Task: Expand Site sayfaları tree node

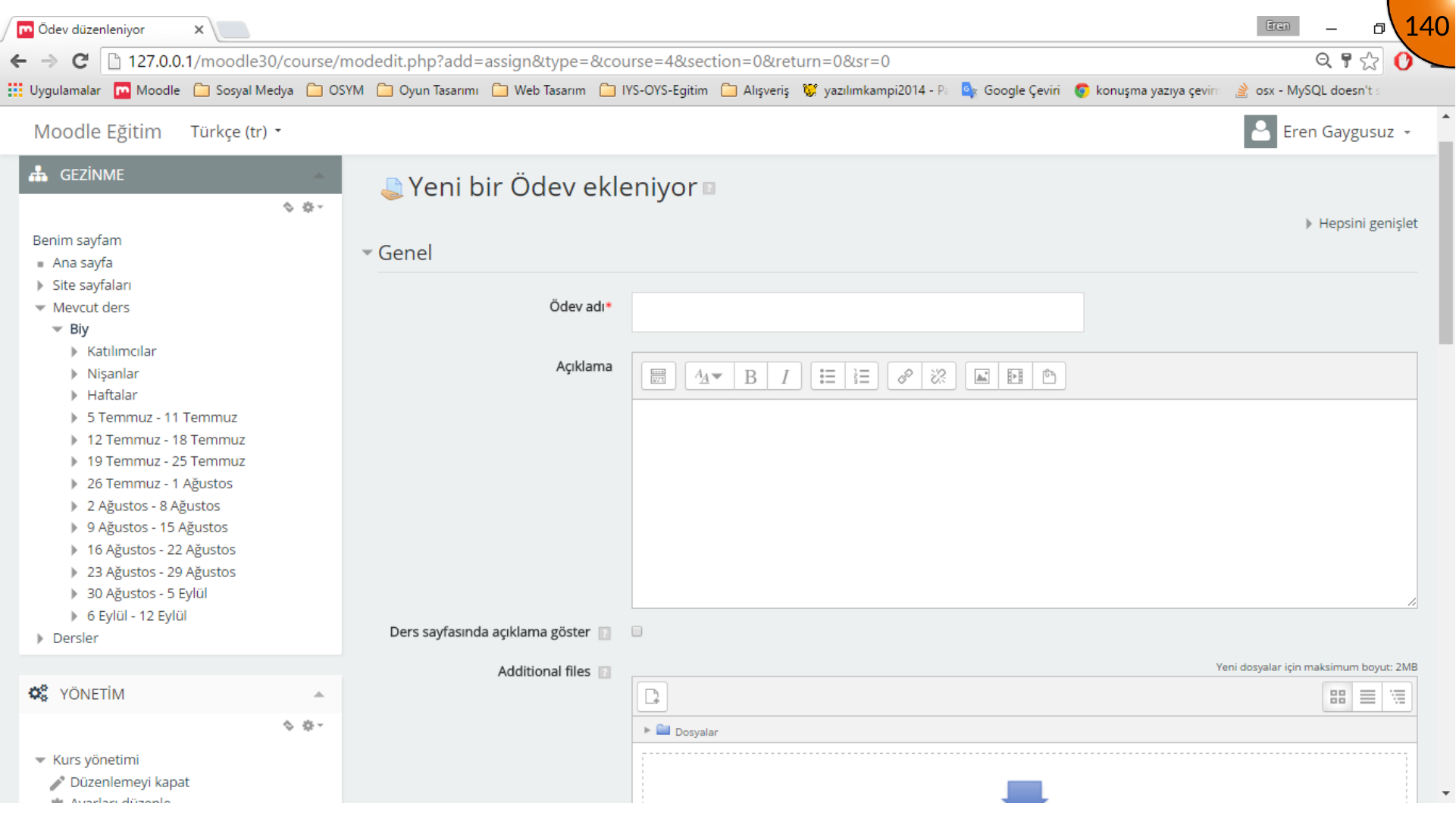Action: tap(40, 285)
